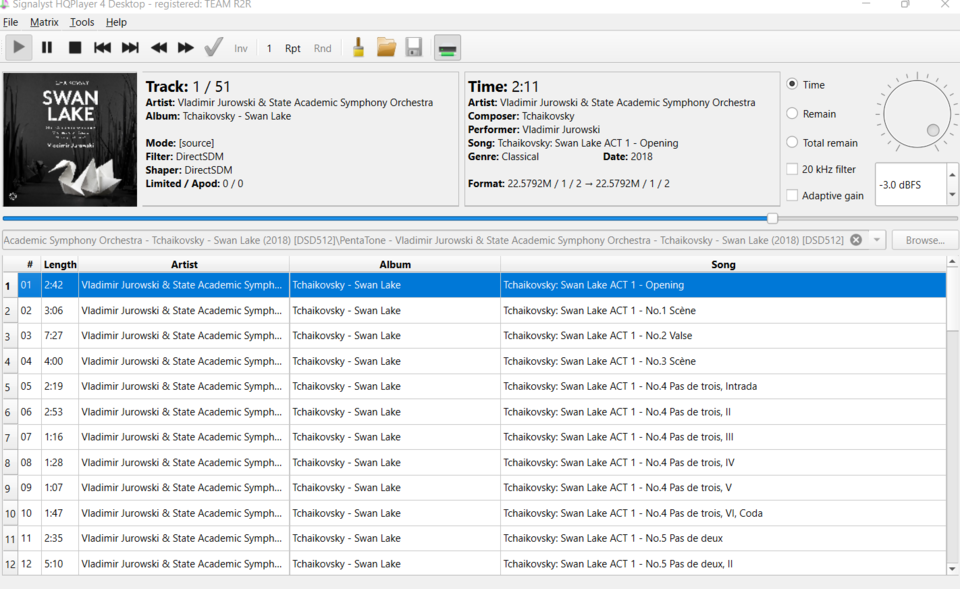
Task: Pause playback with the pause icon
Action: click(47, 48)
